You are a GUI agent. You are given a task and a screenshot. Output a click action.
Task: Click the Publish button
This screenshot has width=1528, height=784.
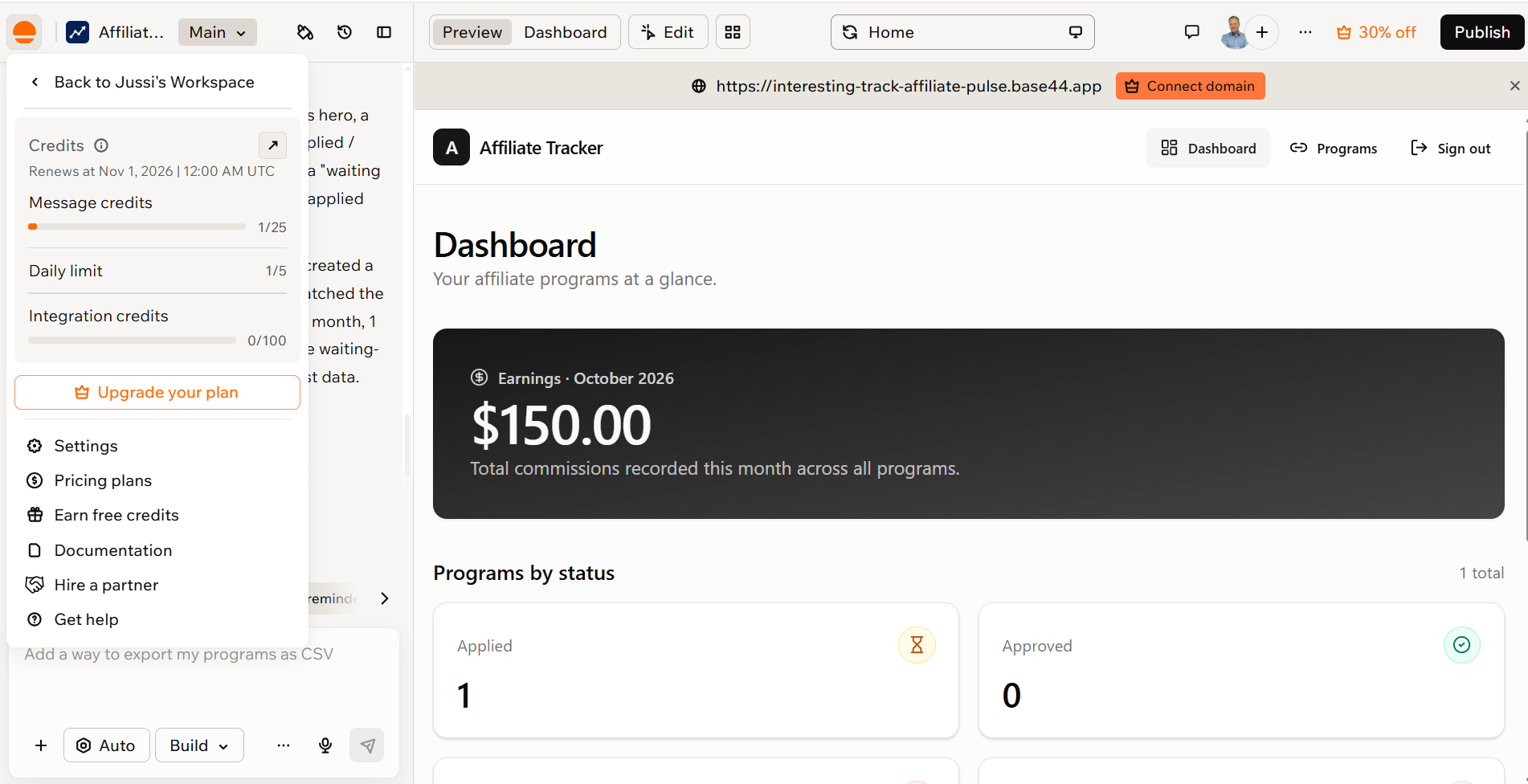(1482, 32)
